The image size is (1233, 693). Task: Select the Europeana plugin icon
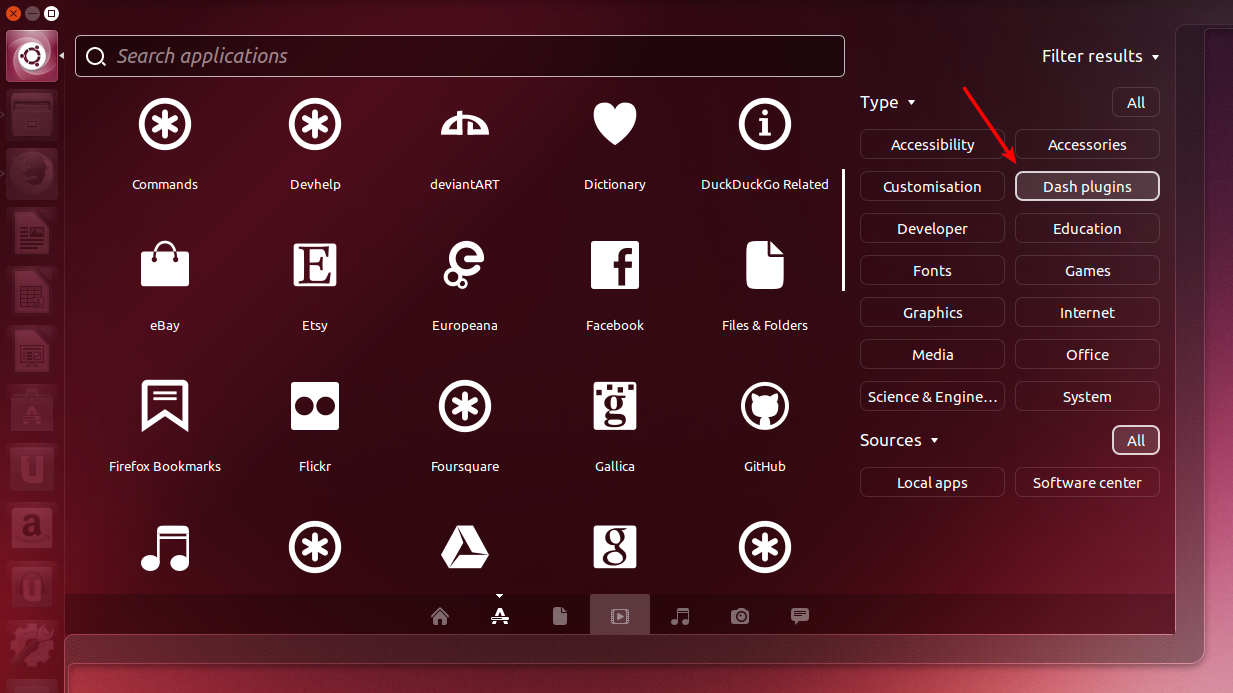point(465,265)
